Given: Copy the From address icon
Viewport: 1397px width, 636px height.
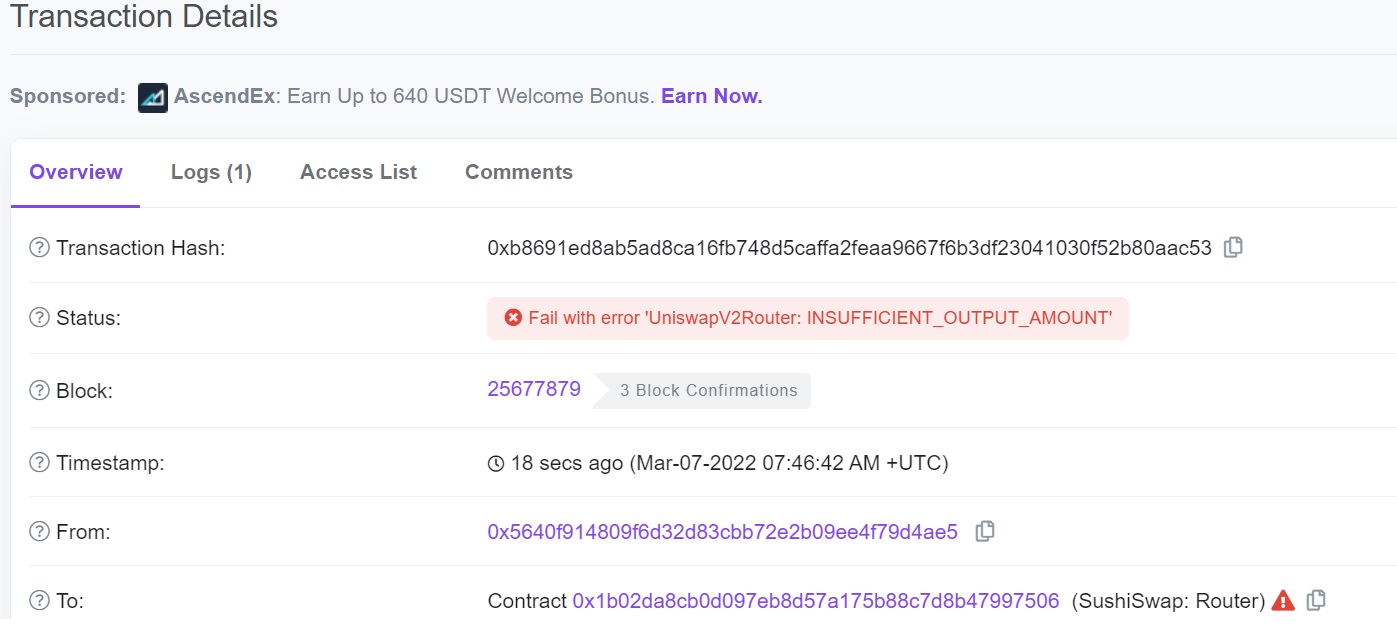Looking at the screenshot, I should pyautogui.click(x=985, y=532).
